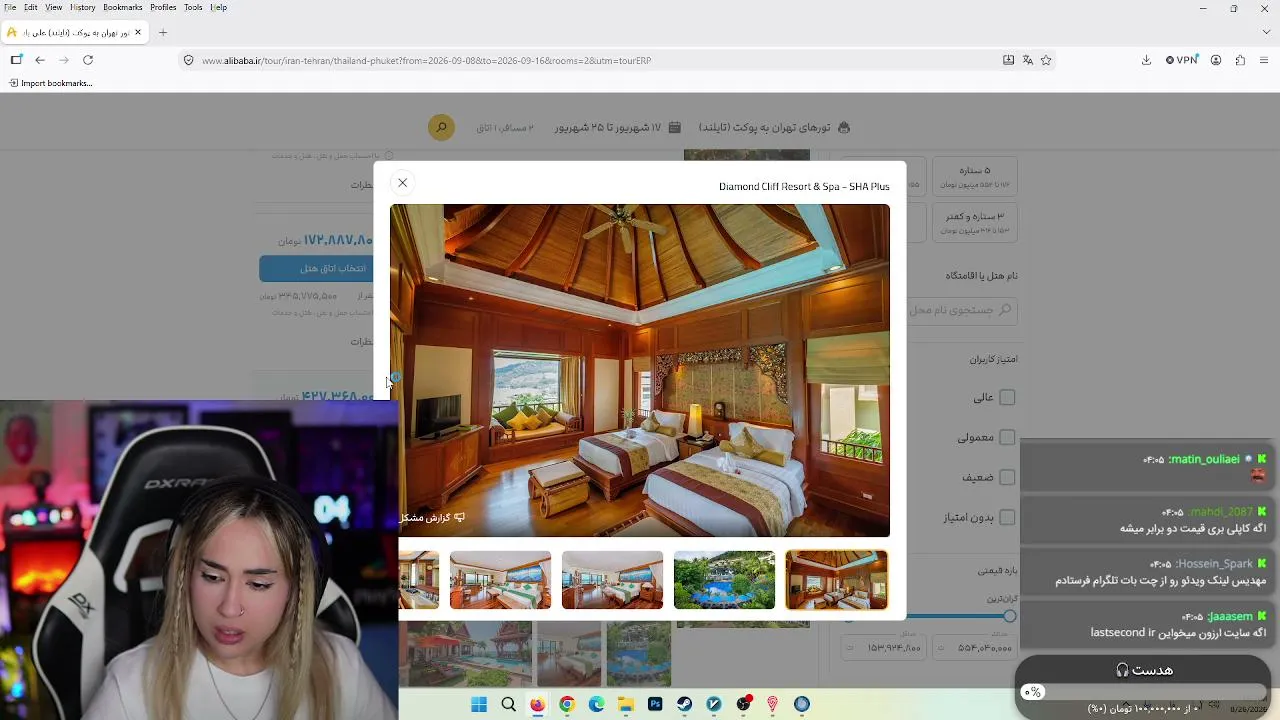The width and height of the screenshot is (1280, 720).
Task: Open Photoshop from the taskbar
Action: point(655,704)
